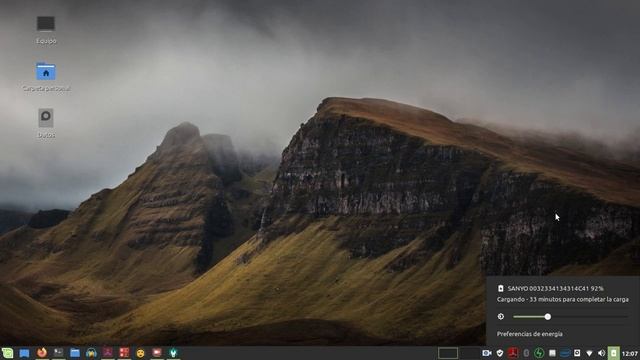Launch Firefox from the panel
Screen dimensions: 640x360
(x=42, y=353)
